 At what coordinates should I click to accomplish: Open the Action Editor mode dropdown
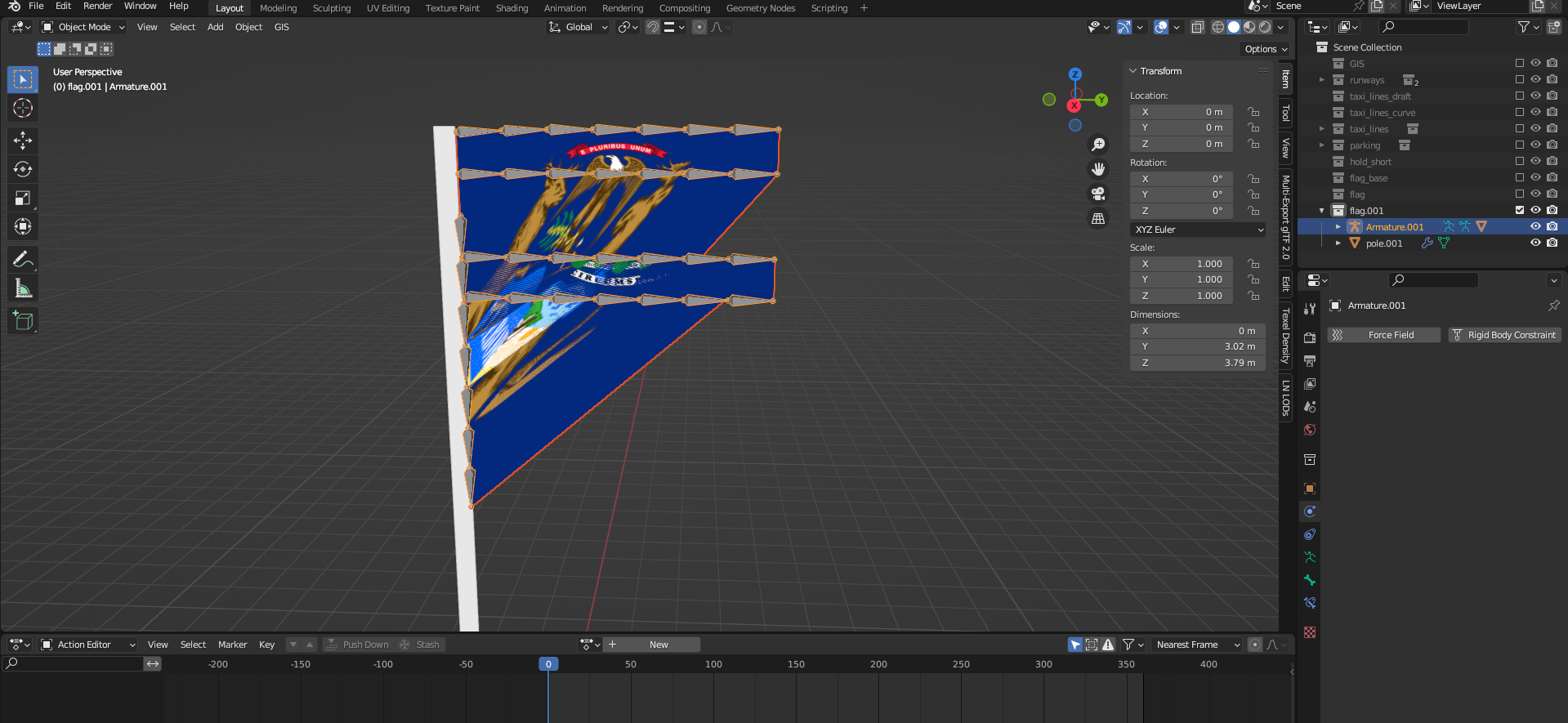pos(88,645)
